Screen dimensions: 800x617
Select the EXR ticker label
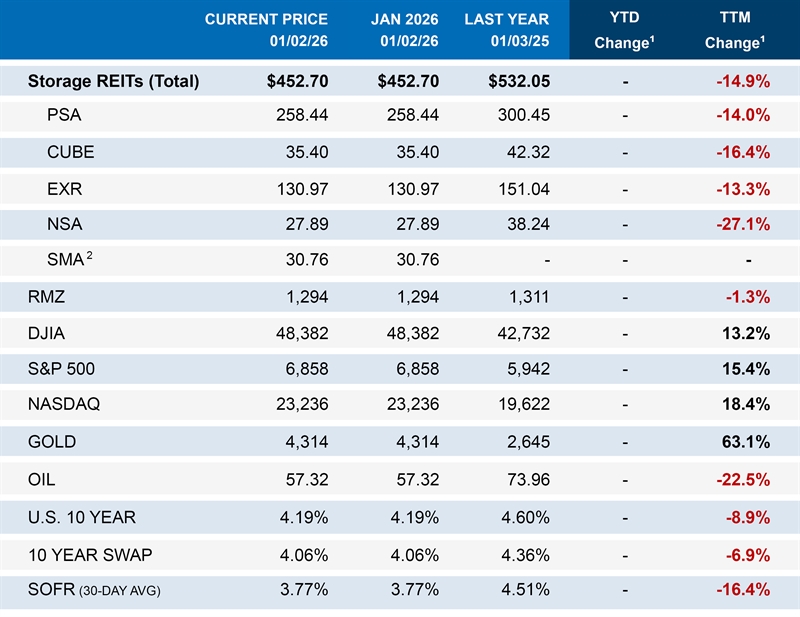(x=65, y=187)
